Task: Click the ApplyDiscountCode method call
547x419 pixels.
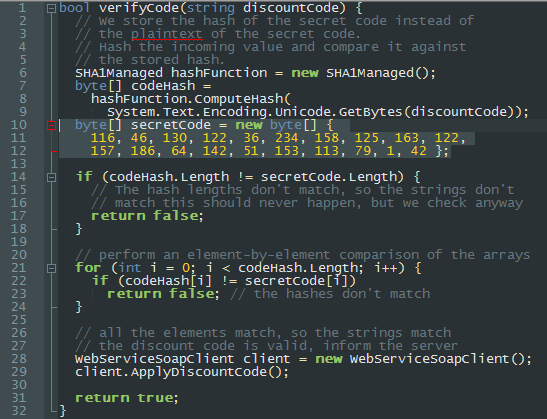Action: (x=199, y=372)
